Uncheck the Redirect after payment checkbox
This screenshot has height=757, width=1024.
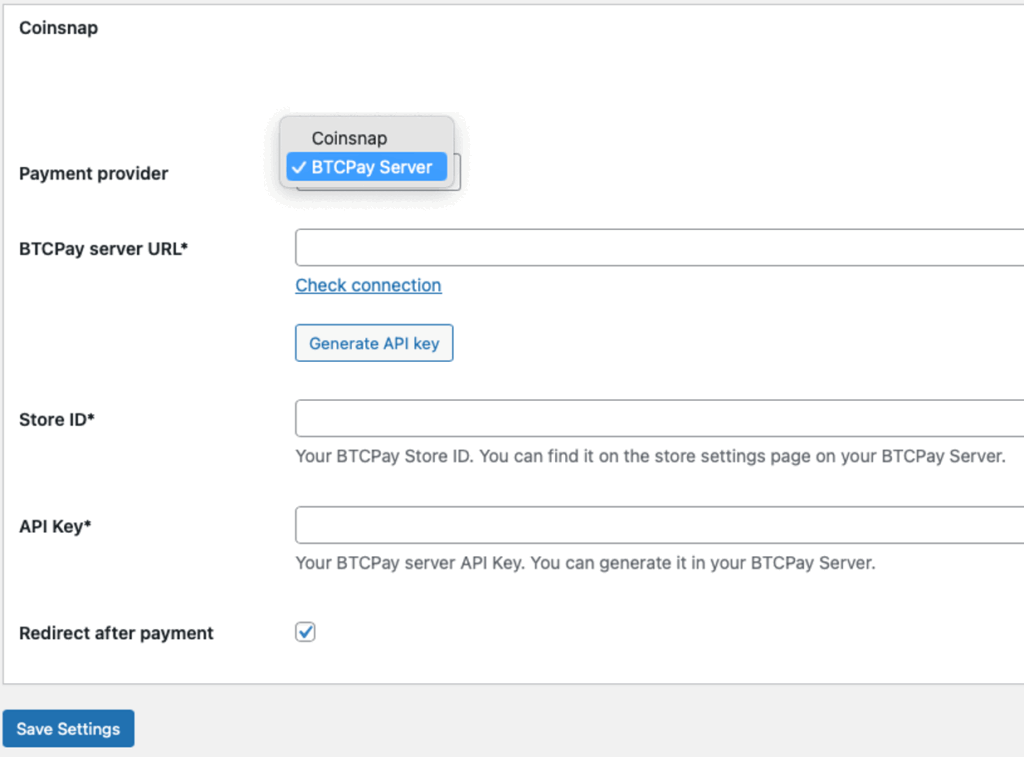(305, 632)
